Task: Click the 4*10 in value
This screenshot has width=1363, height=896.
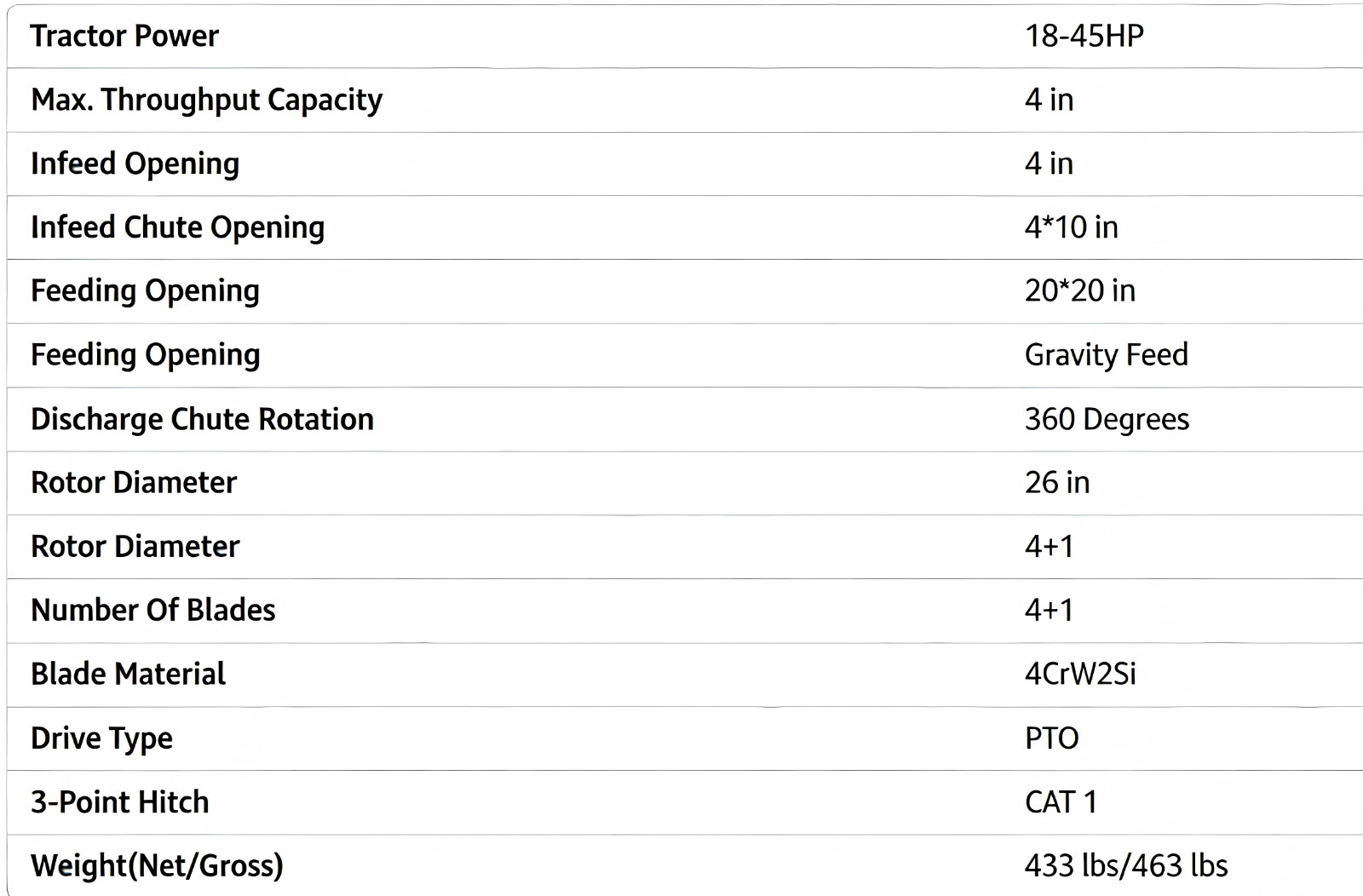Action: coord(1071,227)
